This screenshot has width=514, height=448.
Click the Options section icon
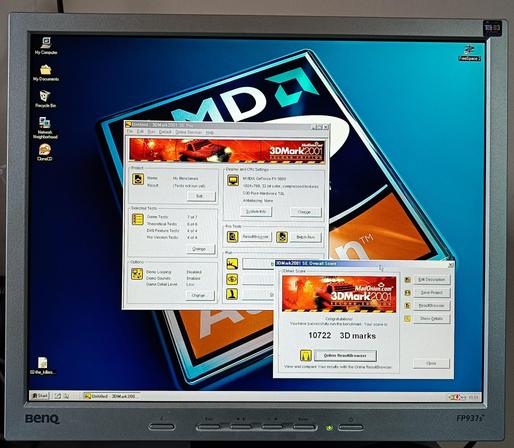point(137,274)
